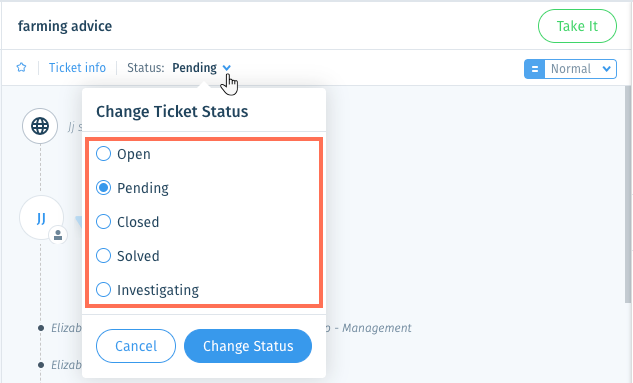Cancel the status change
This screenshot has width=633, height=383.
point(136,346)
